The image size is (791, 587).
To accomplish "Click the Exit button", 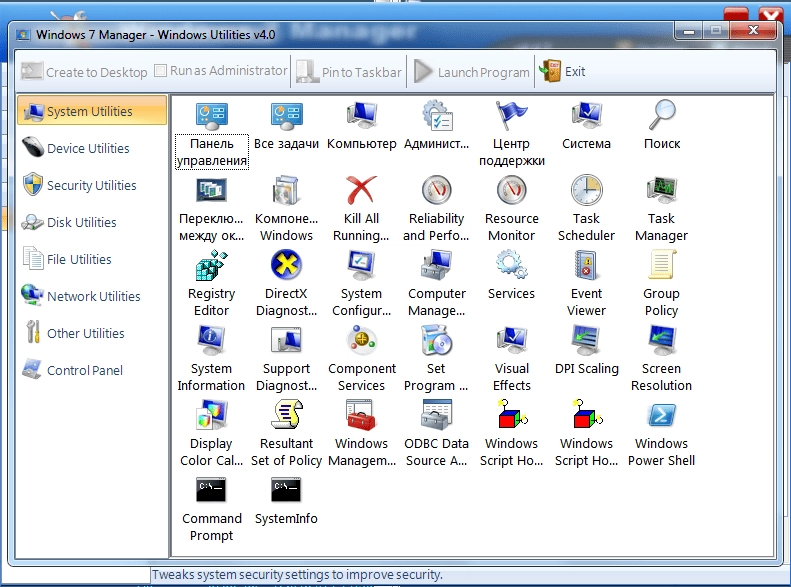I will click(562, 72).
